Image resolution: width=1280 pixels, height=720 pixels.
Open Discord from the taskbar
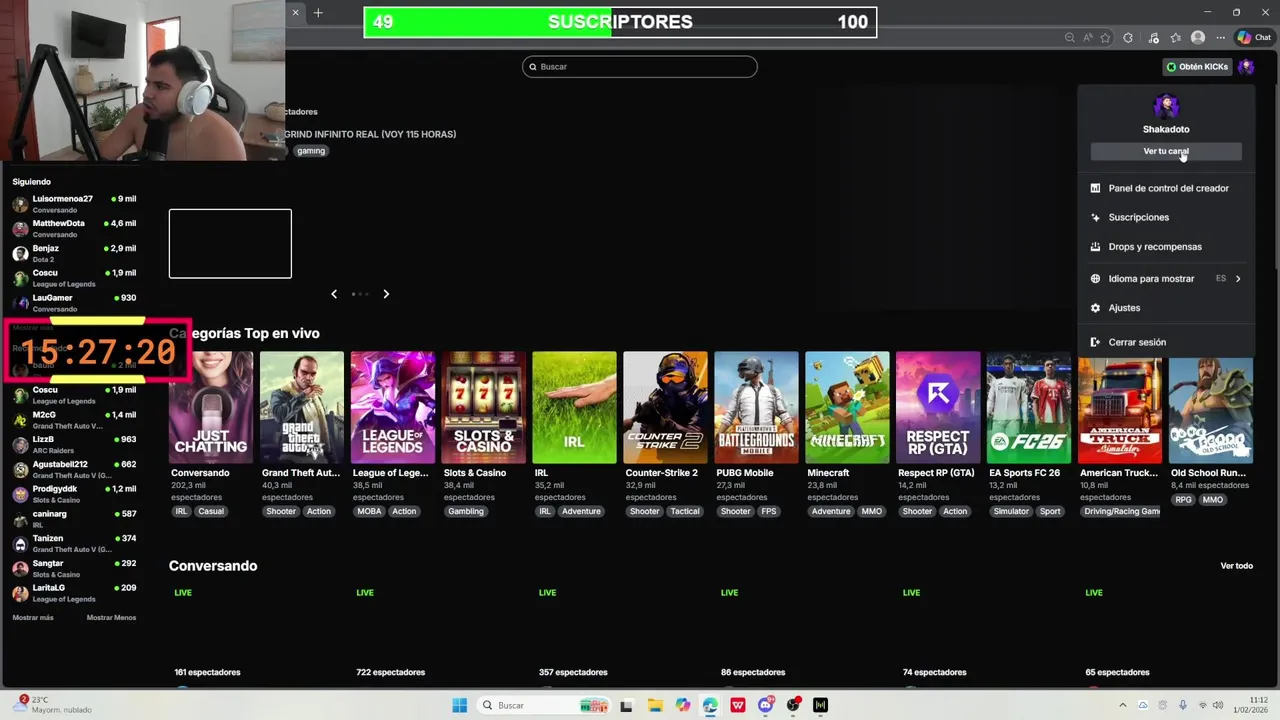(766, 705)
